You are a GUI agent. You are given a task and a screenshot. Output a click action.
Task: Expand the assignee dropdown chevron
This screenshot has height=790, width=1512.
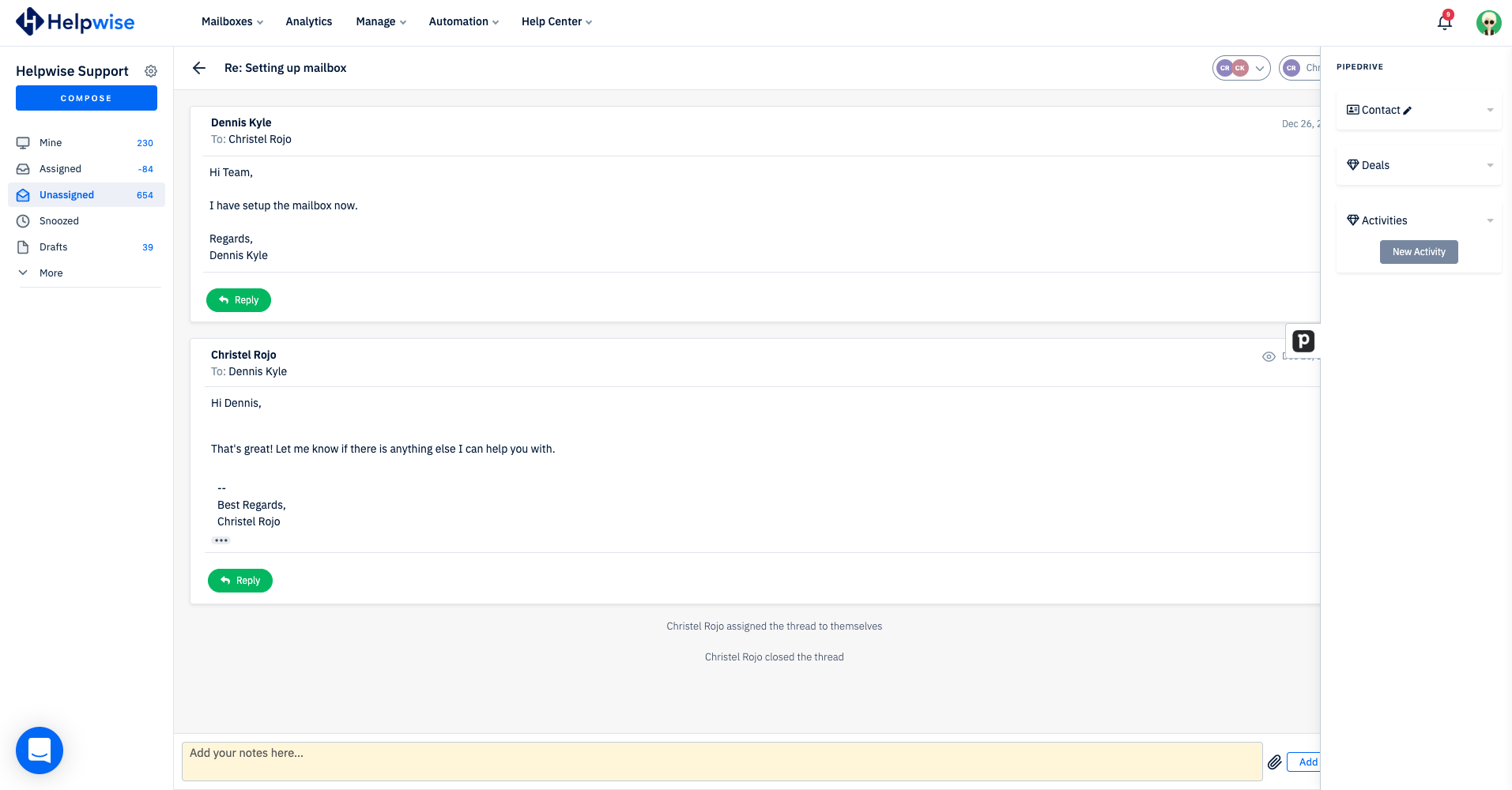tap(1260, 68)
